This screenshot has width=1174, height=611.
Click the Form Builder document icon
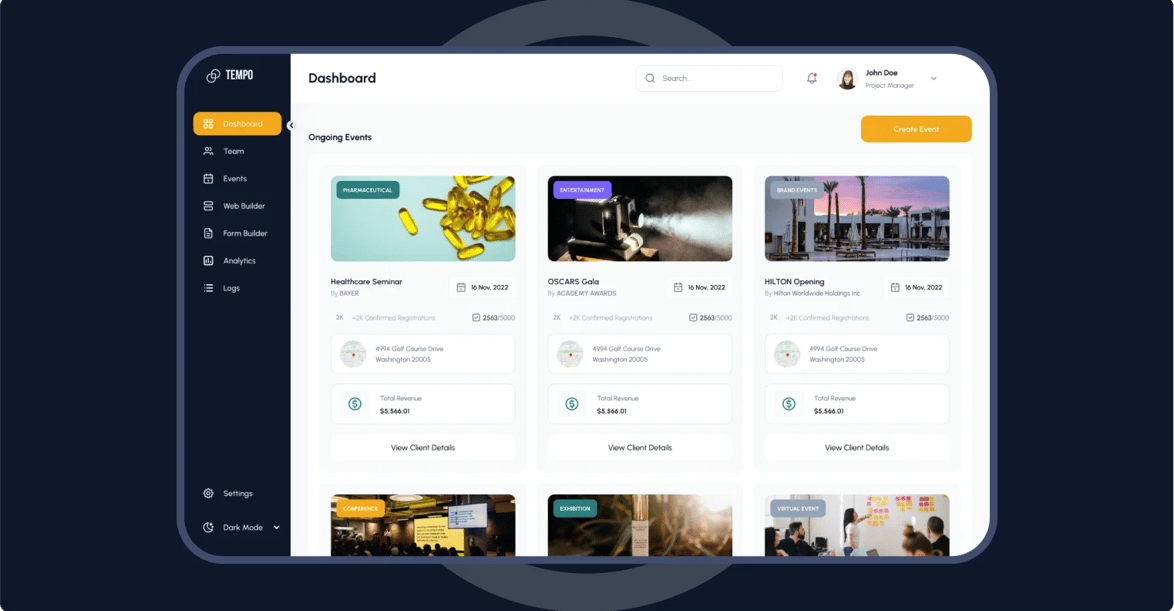click(208, 233)
